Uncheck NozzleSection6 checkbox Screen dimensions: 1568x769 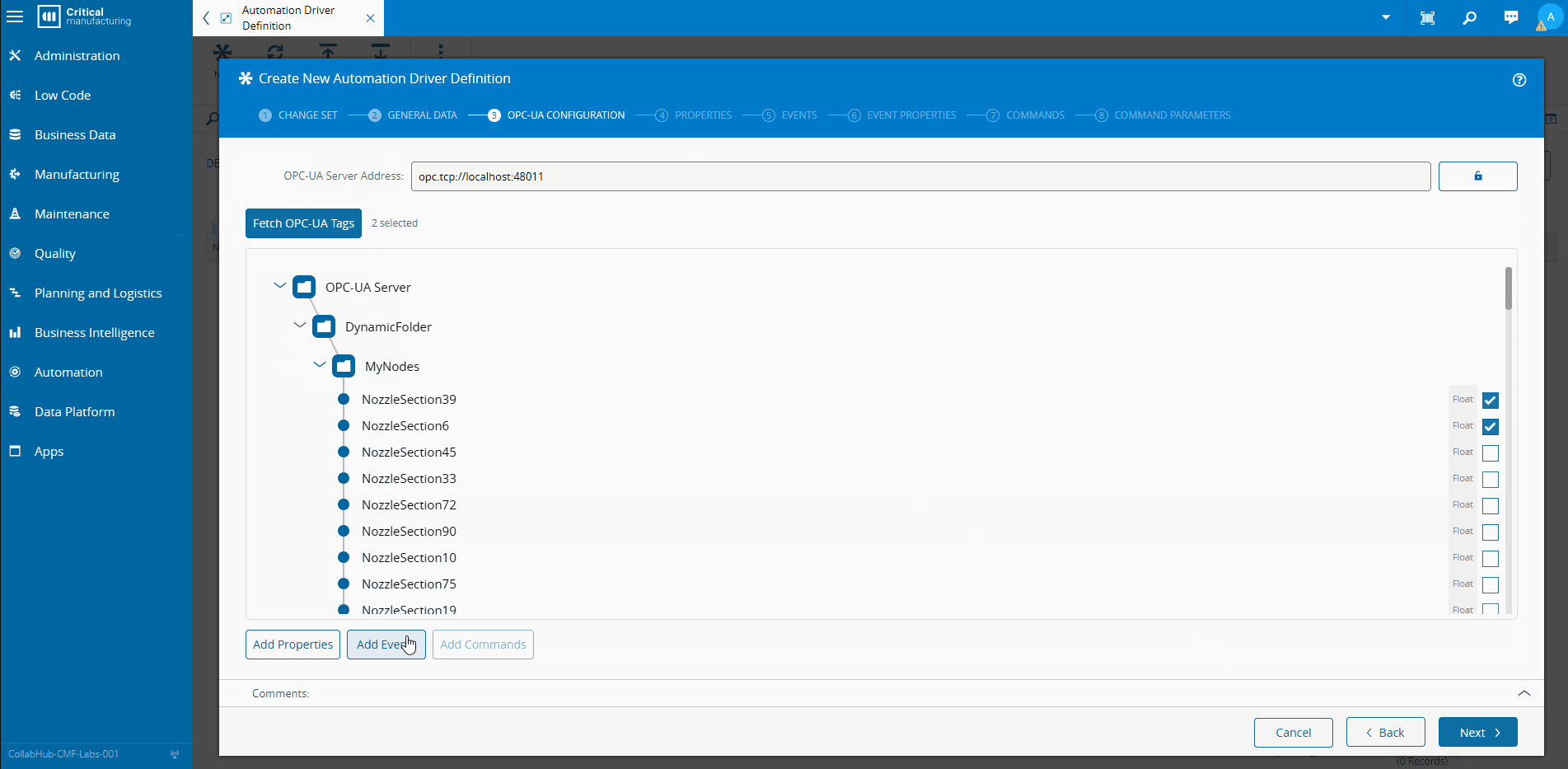pyautogui.click(x=1490, y=427)
